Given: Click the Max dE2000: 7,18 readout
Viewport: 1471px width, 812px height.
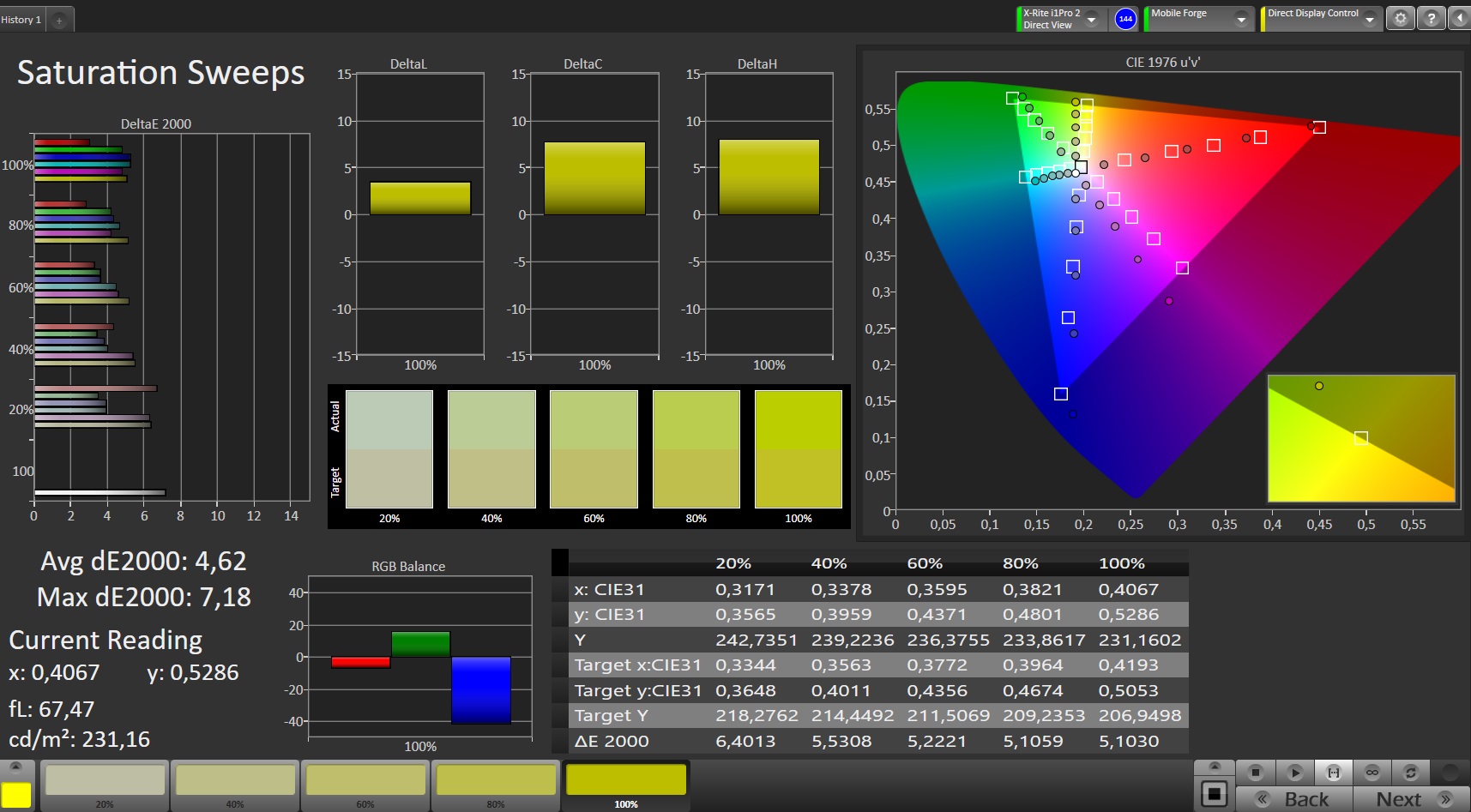Looking at the screenshot, I should click(x=143, y=597).
